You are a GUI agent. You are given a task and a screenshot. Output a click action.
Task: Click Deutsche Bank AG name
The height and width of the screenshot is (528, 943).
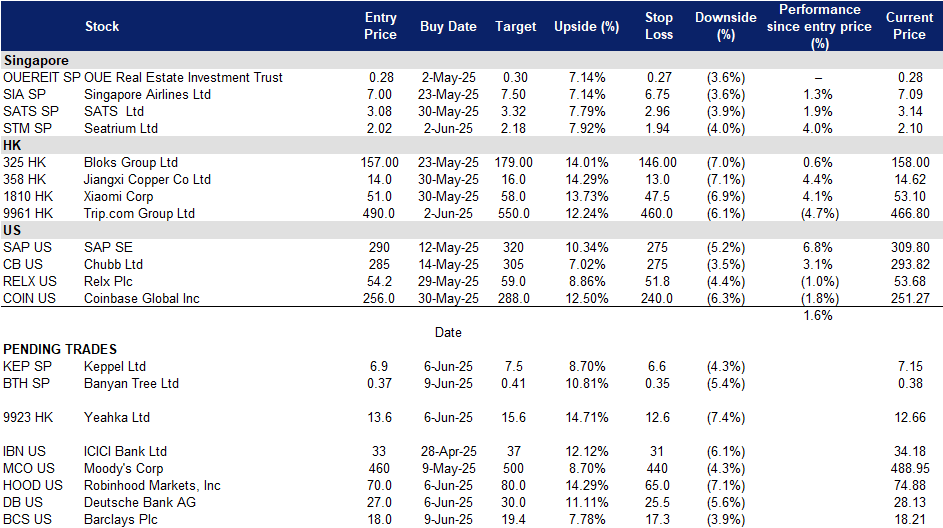click(140, 502)
